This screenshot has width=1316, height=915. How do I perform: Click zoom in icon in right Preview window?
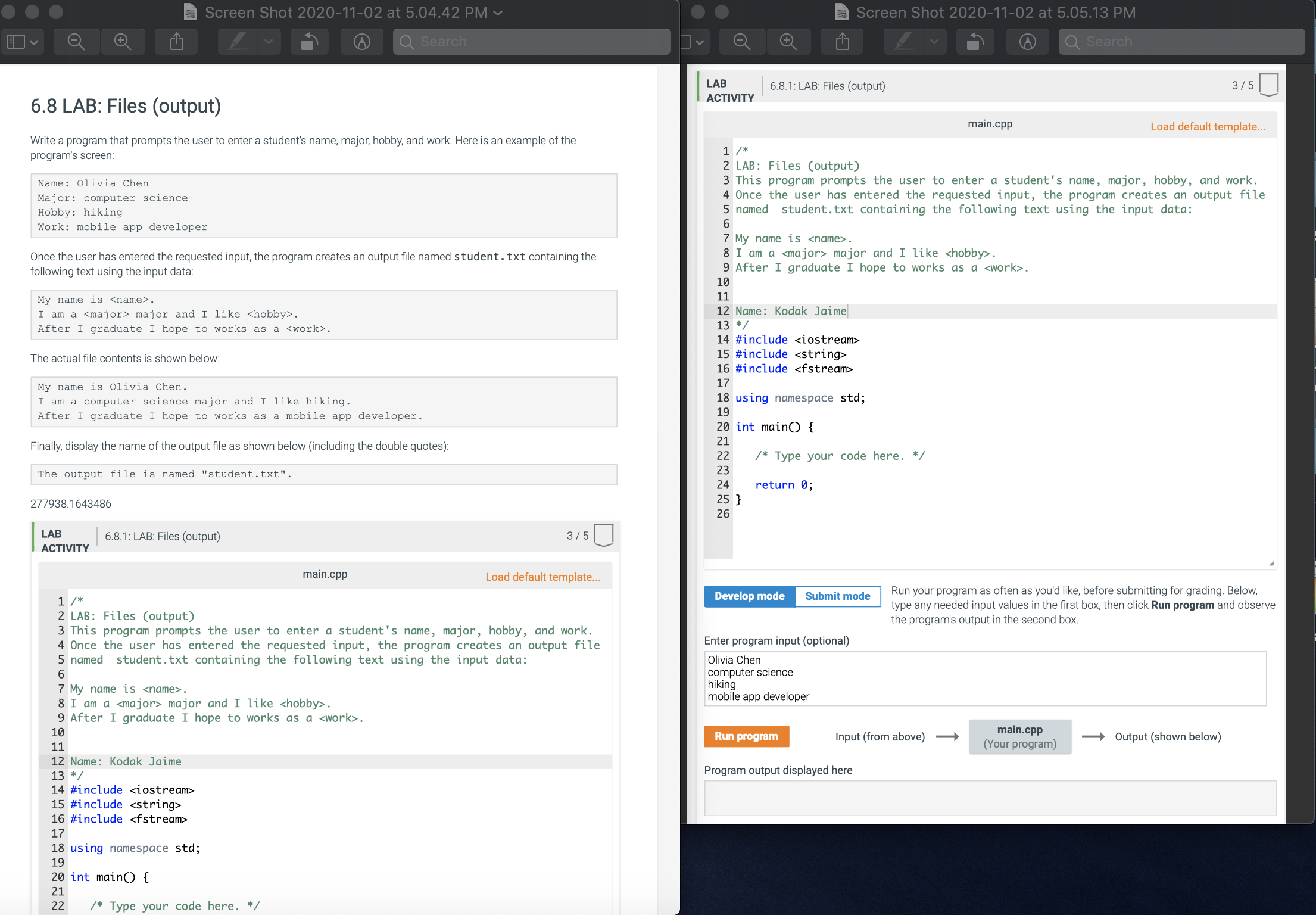788,42
